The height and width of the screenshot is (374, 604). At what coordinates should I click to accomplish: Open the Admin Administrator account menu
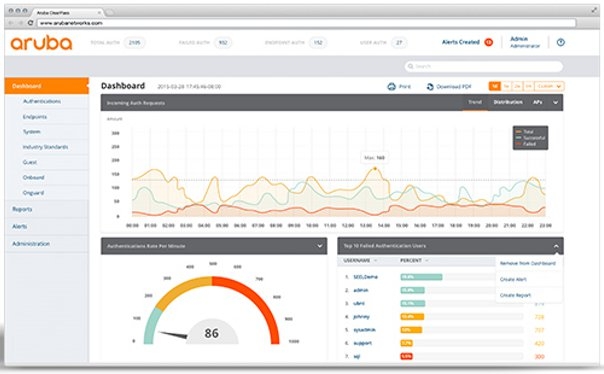click(525, 42)
